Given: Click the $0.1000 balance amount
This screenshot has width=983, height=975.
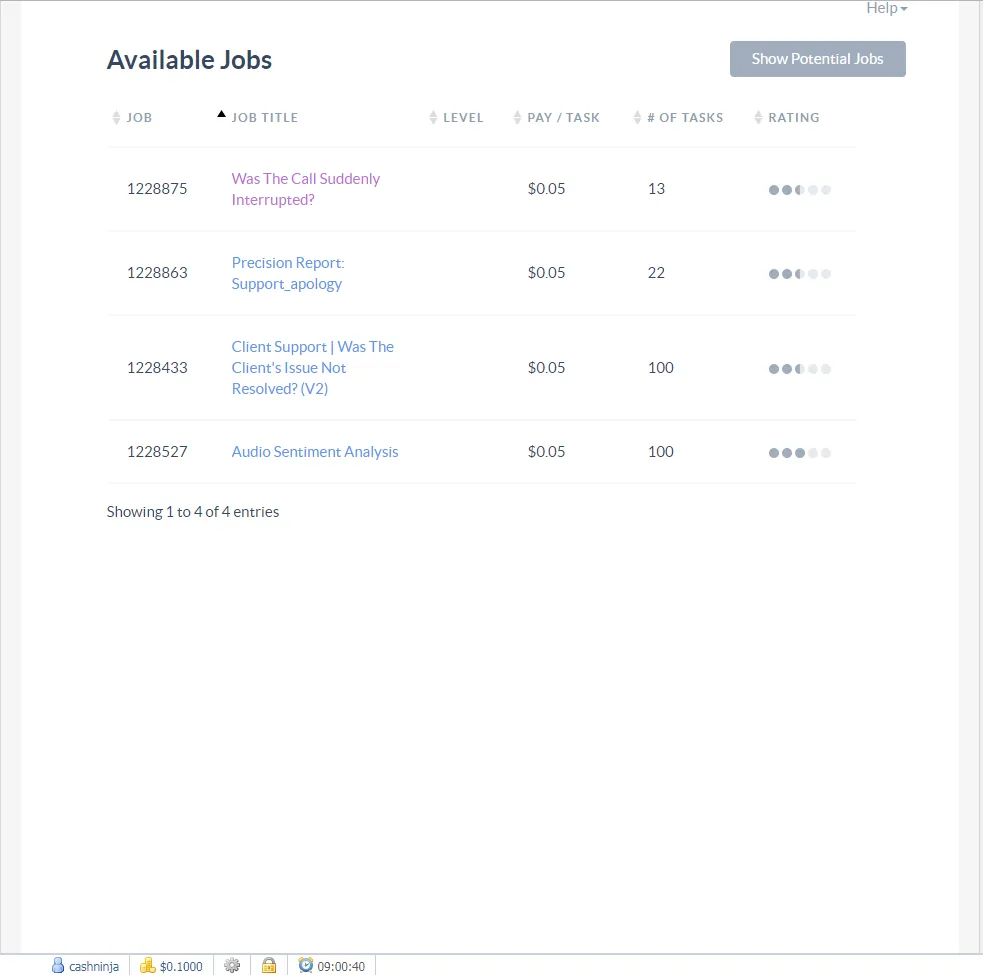Looking at the screenshot, I should point(181,966).
